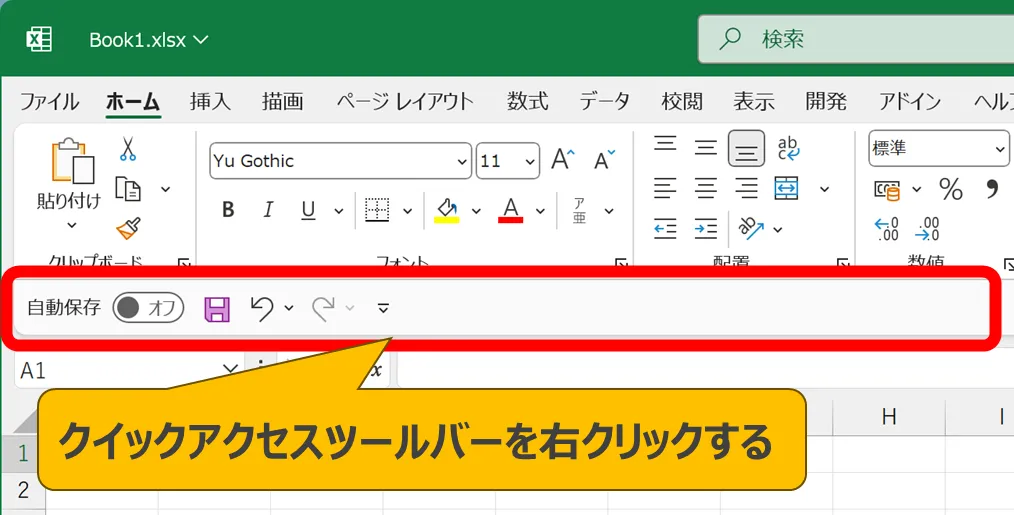Click the Increase Font Size icon

[562, 160]
